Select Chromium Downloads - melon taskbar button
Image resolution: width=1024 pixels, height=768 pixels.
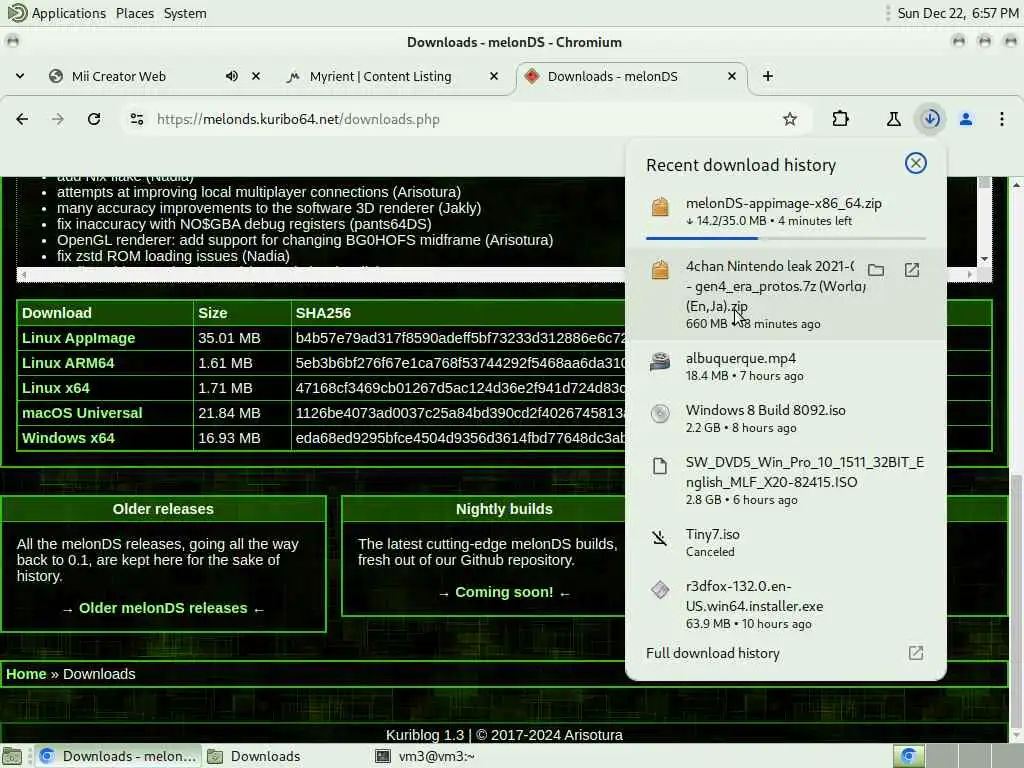118,756
